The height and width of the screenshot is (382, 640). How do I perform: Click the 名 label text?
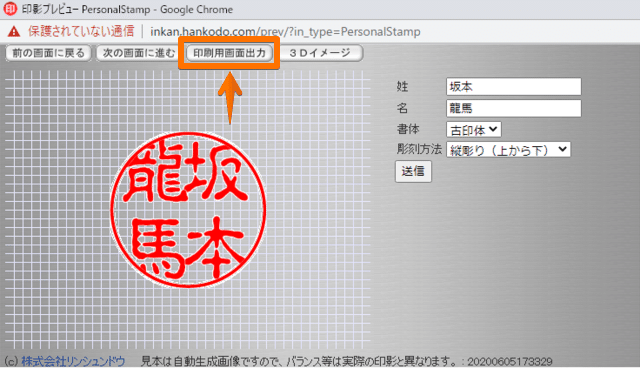402,108
